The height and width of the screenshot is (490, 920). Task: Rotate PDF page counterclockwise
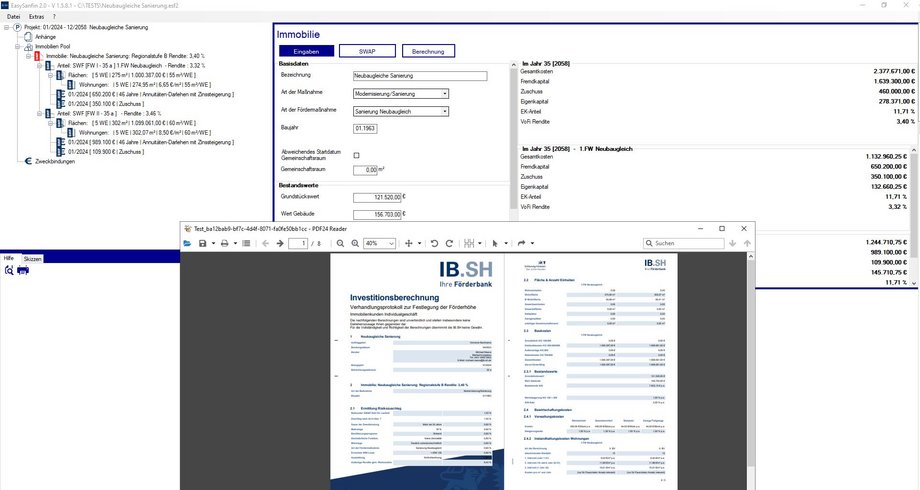[x=434, y=243]
